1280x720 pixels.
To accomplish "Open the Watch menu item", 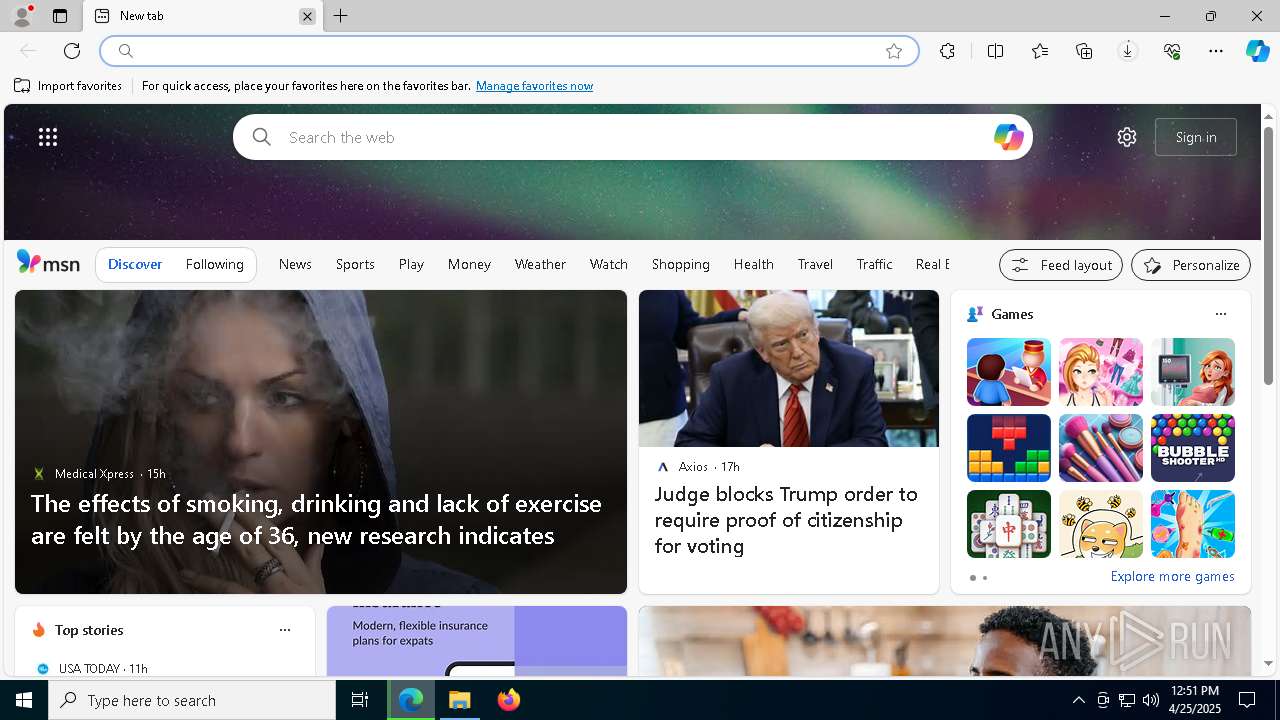I will point(608,264).
